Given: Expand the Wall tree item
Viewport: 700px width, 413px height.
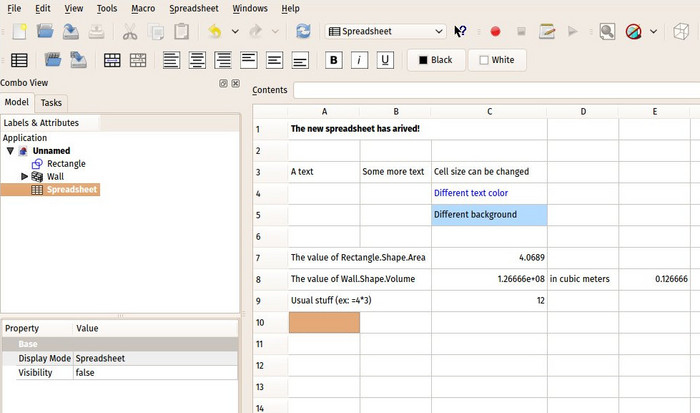Looking at the screenshot, I should [x=25, y=176].
